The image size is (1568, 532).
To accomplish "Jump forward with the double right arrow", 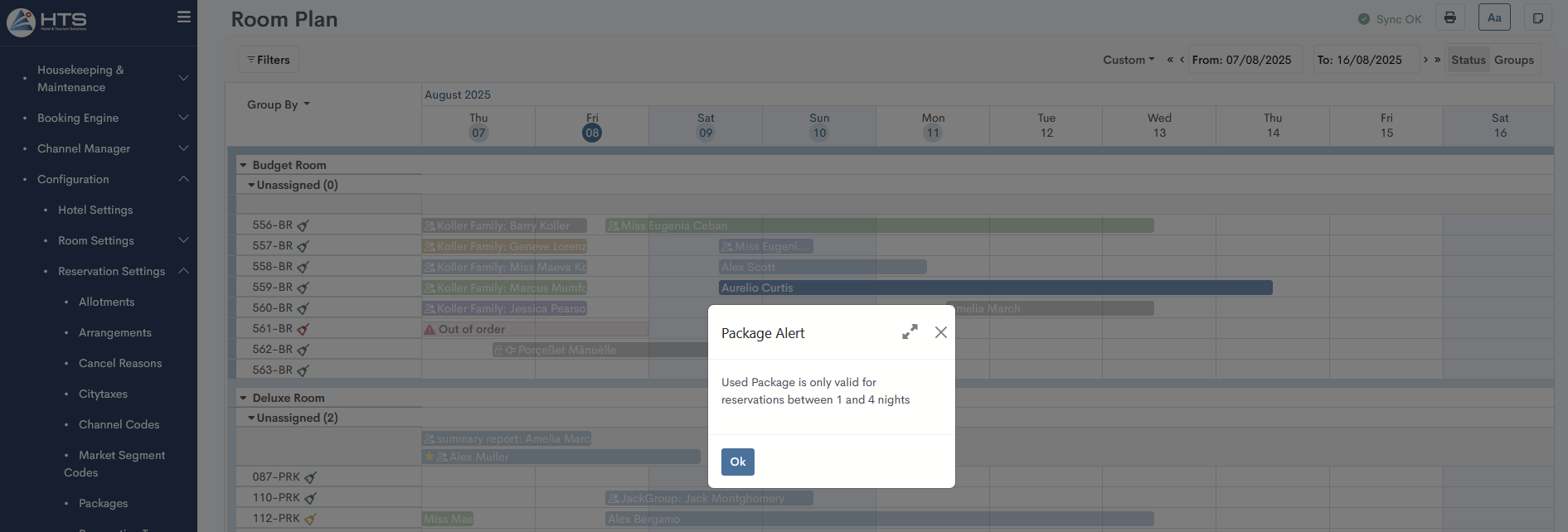I will (1438, 60).
